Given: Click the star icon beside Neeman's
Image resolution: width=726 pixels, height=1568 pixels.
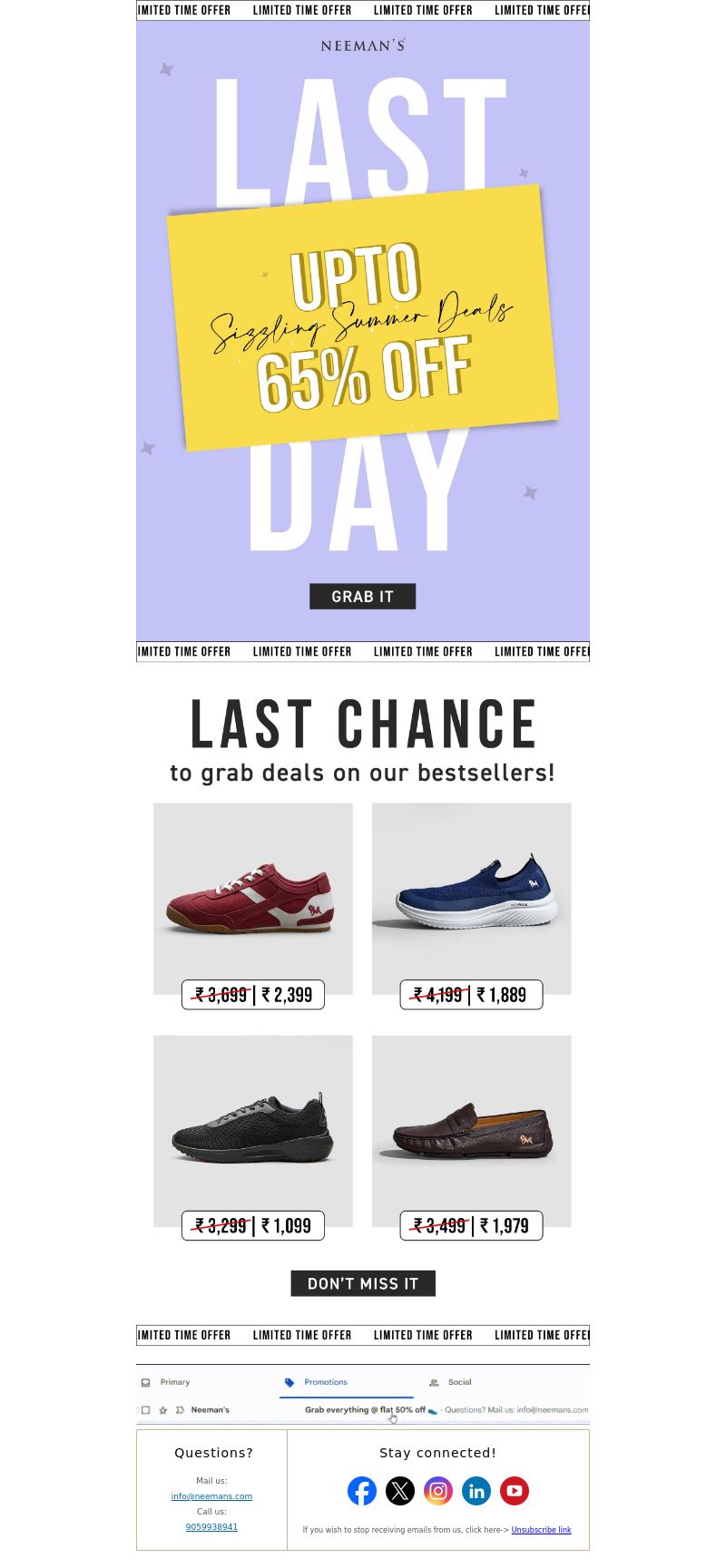Looking at the screenshot, I should (x=163, y=1410).
